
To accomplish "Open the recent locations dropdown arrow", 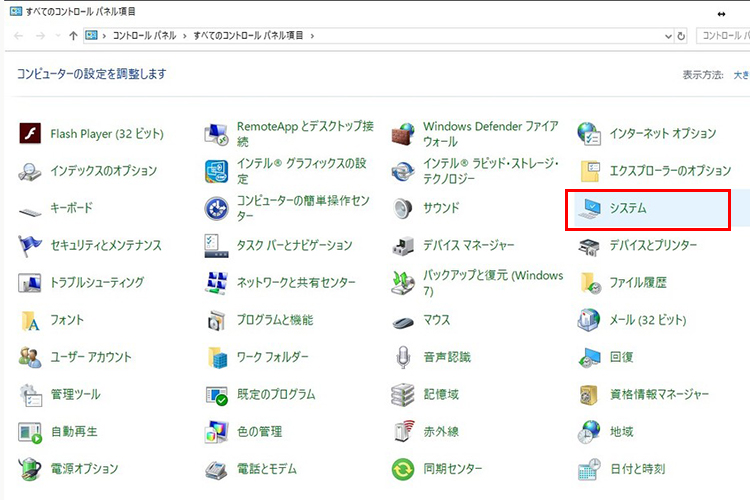I will 58,36.
